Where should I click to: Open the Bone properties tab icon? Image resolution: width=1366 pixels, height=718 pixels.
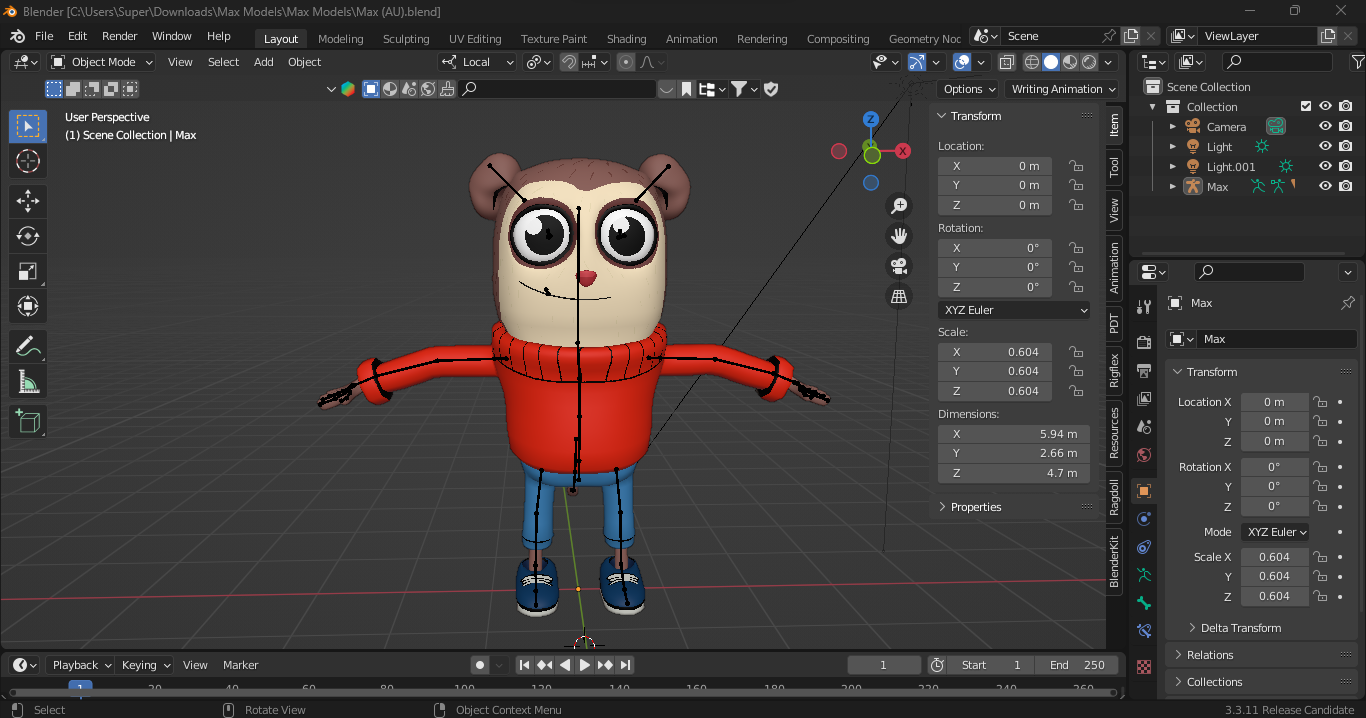click(1145, 603)
